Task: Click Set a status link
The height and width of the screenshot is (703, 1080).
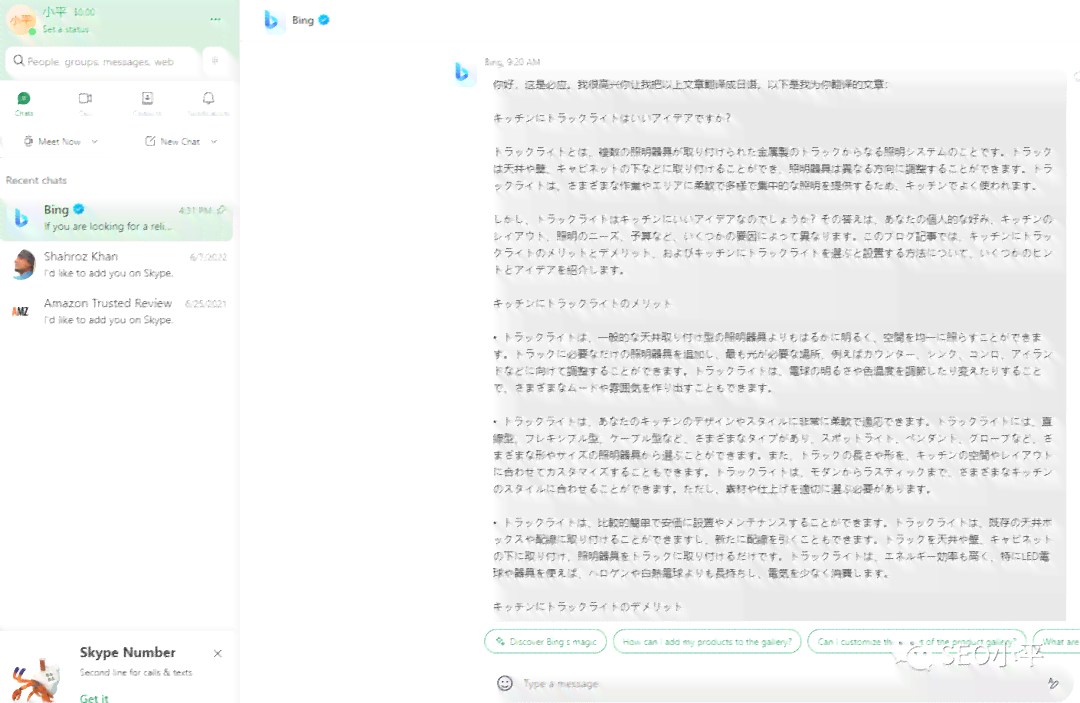Action: tap(65, 30)
